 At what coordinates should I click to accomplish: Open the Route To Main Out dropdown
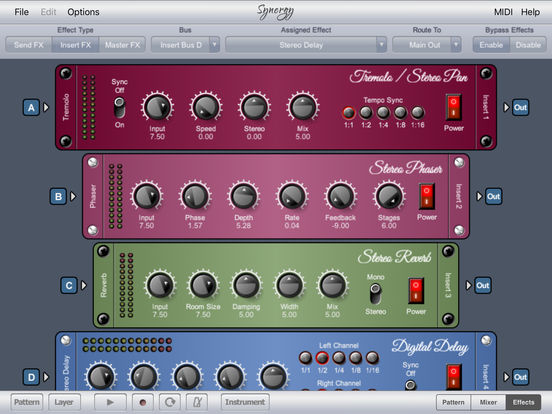[427, 45]
